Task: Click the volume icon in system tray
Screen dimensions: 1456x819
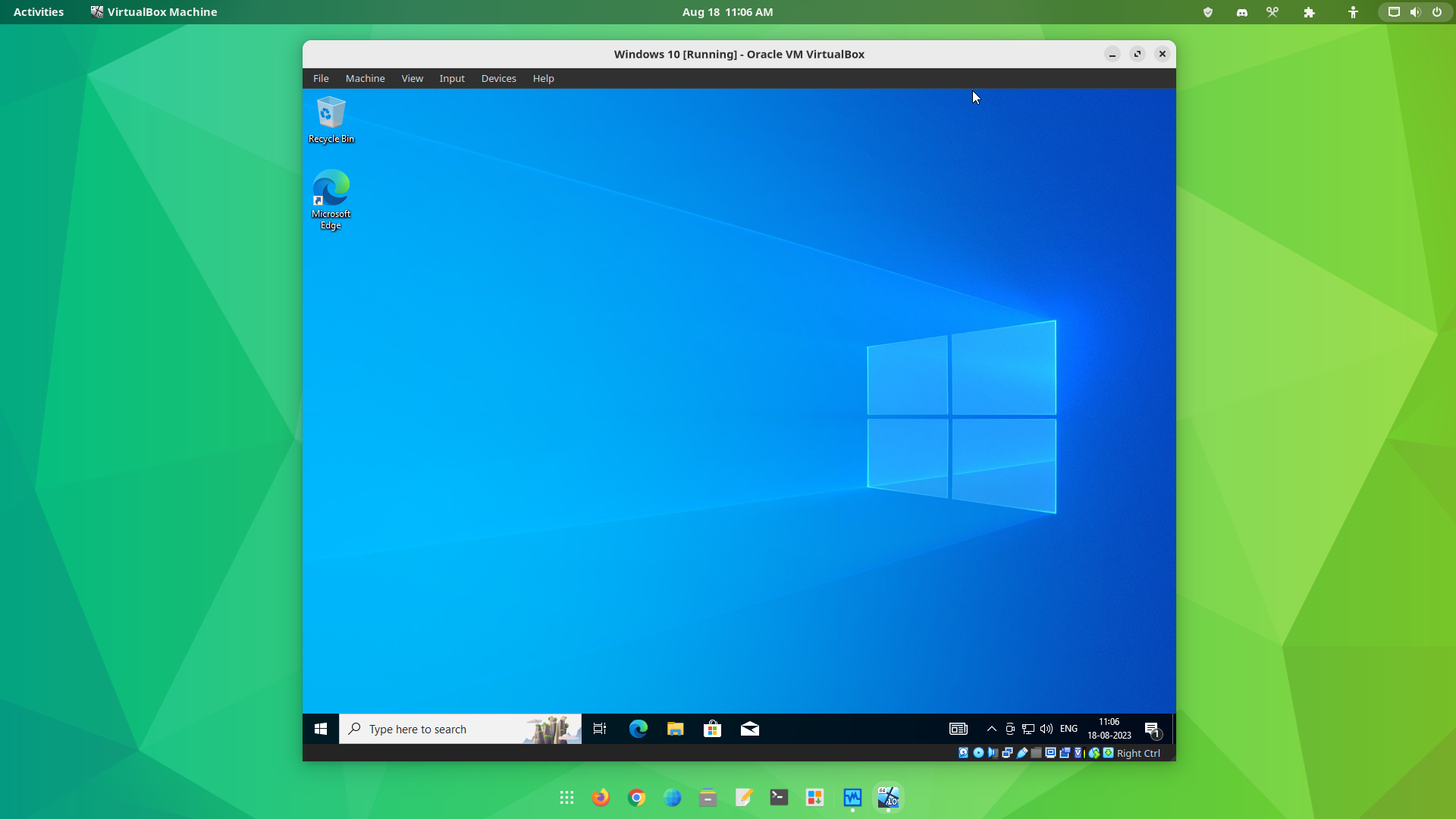Action: [1046, 728]
